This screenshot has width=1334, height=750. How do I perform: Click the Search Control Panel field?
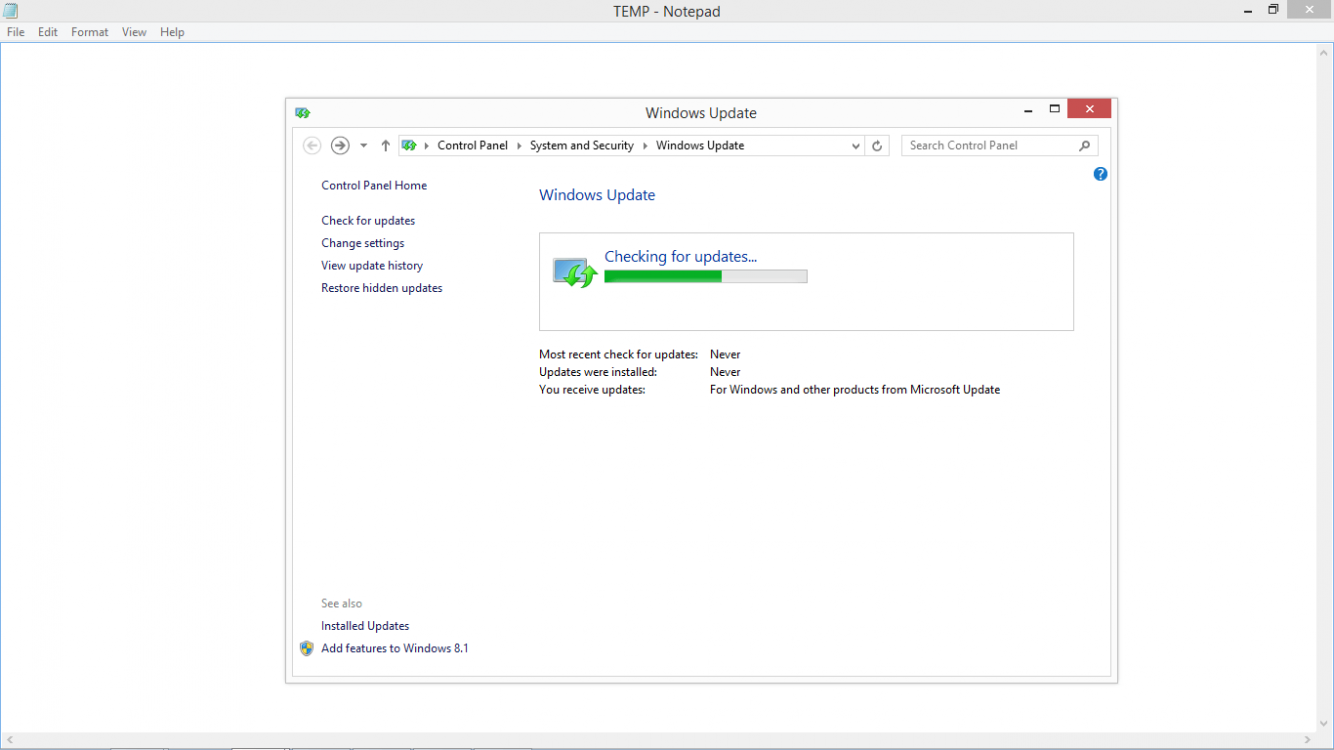pyautogui.click(x=988, y=146)
